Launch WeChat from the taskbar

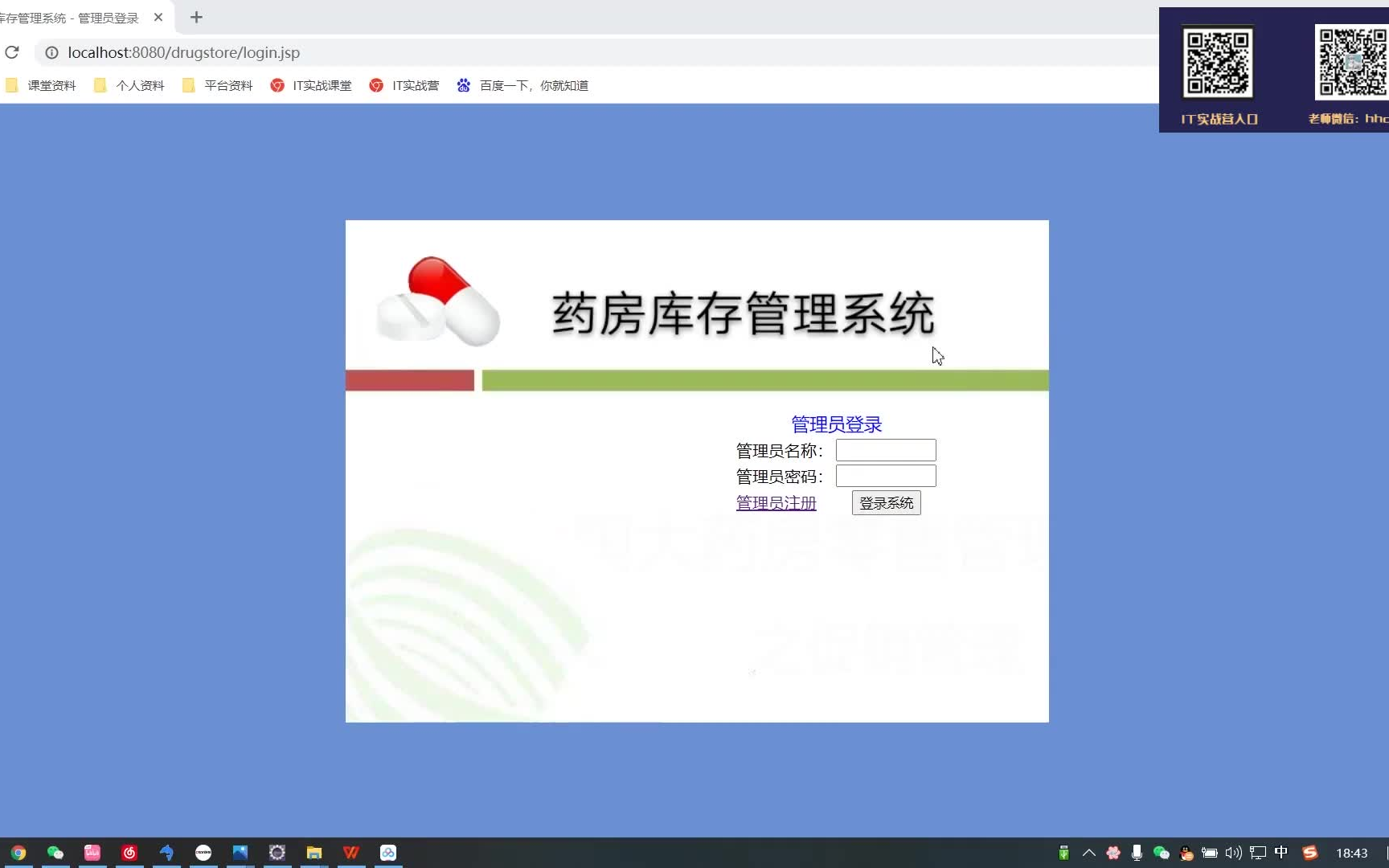(55, 852)
